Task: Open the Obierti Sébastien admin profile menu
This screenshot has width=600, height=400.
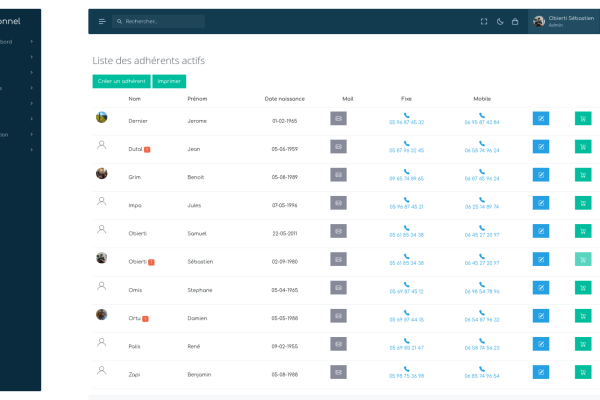Action: click(562, 21)
